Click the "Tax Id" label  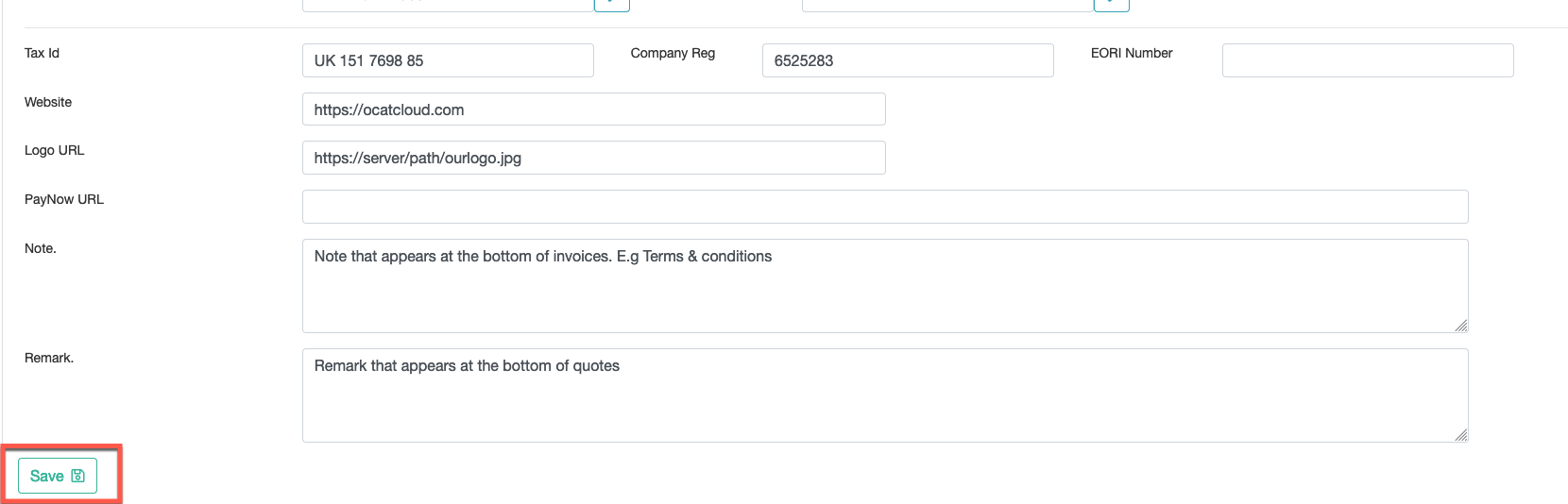pos(42,53)
